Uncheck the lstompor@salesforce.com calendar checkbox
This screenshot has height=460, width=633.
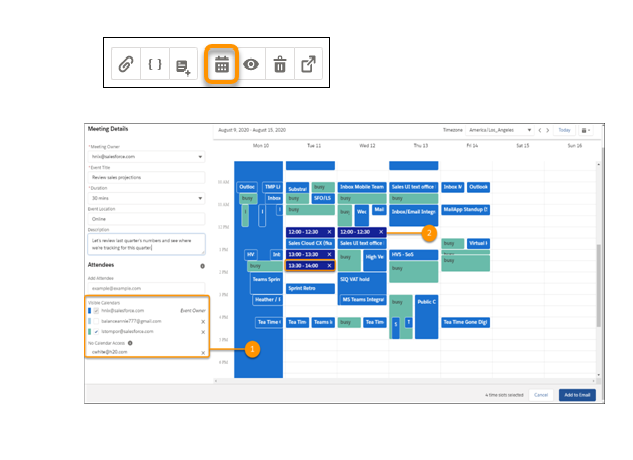click(x=96, y=331)
